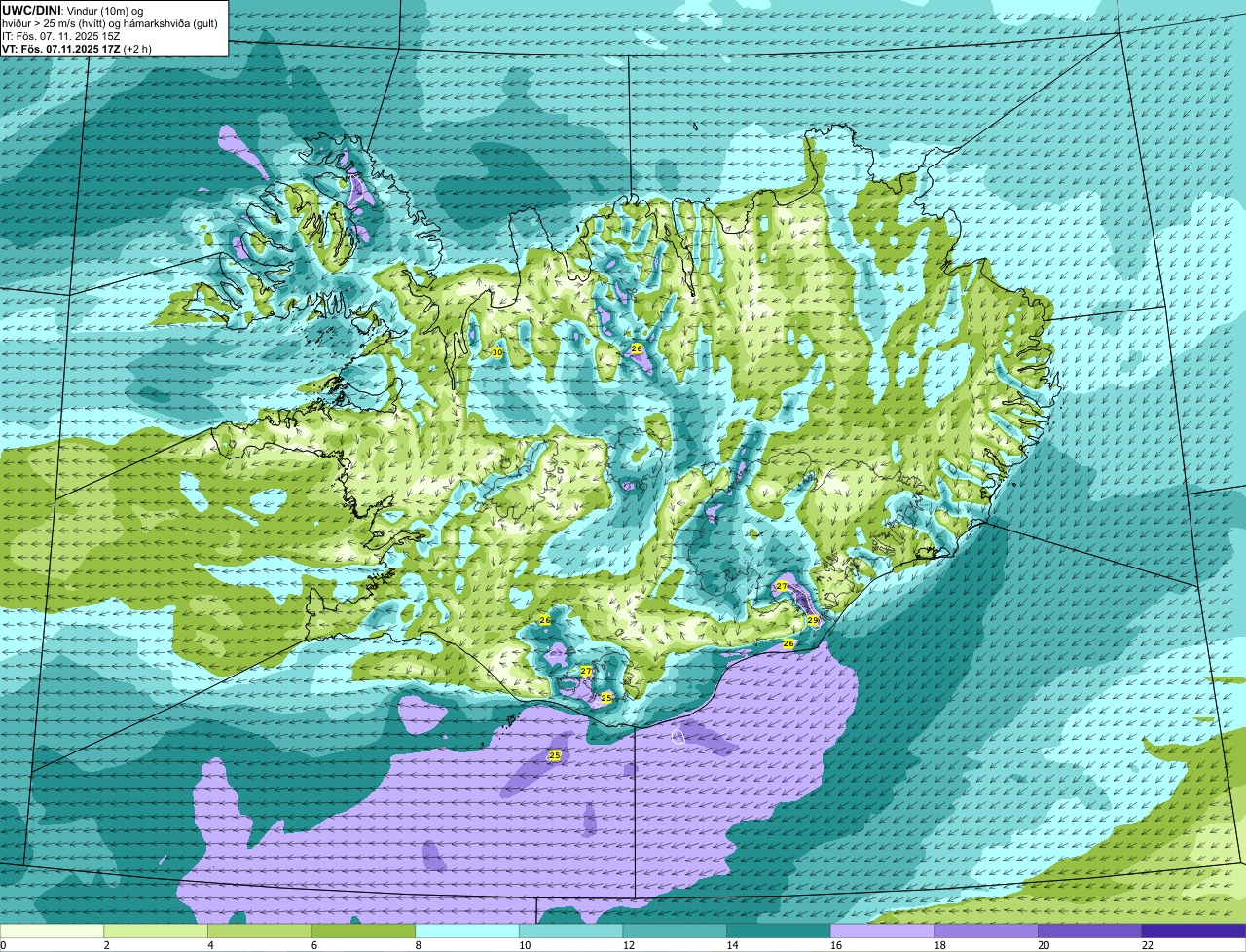
Task: Click the small white gust contour ring offshore
Action: tap(678, 737)
